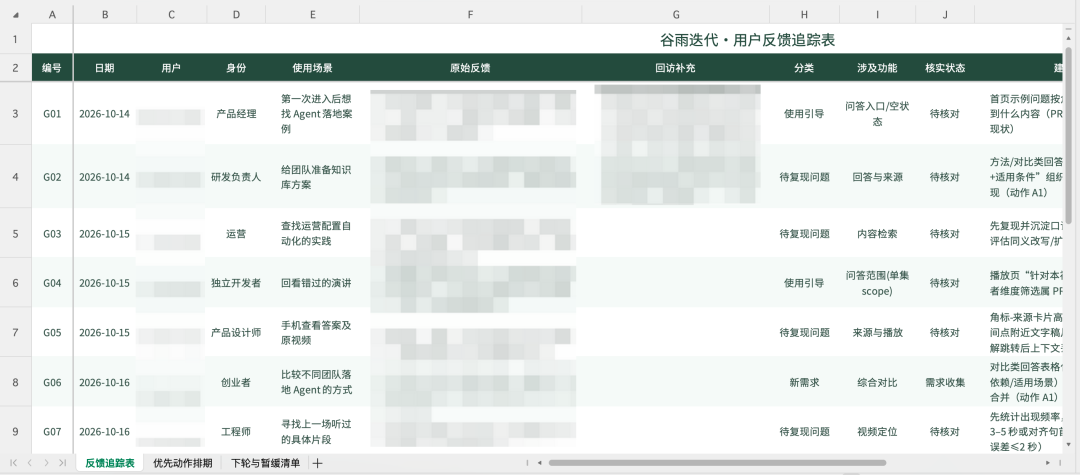Click the 使用场景 header cell
Screen dimensions: 1080x475
pos(313,68)
